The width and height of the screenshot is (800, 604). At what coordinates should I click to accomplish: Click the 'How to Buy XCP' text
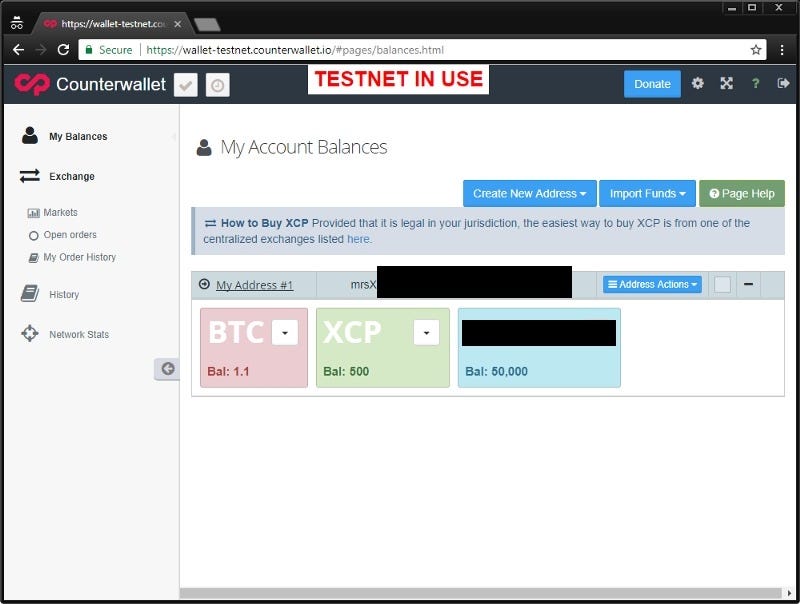click(264, 223)
